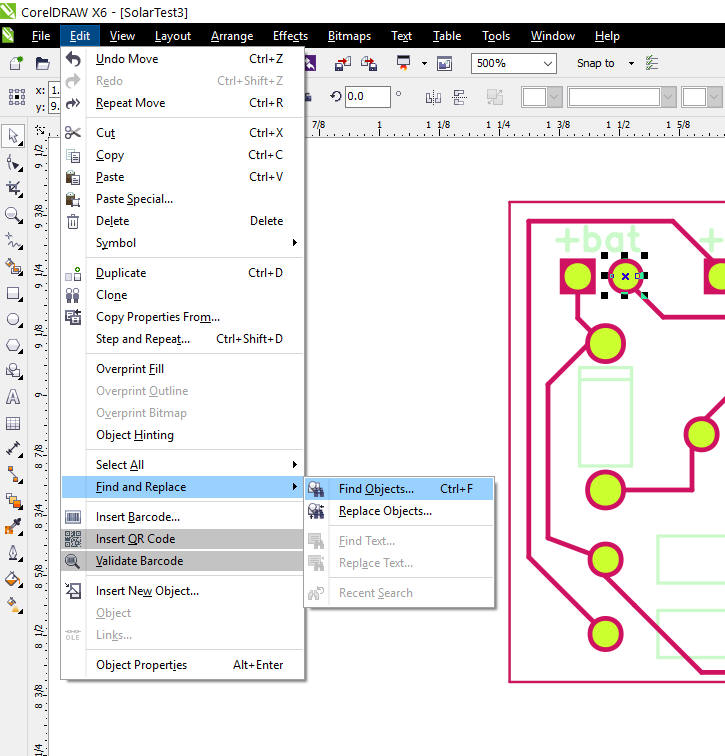
Task: Choose the Ellipse tool
Action: 14,320
